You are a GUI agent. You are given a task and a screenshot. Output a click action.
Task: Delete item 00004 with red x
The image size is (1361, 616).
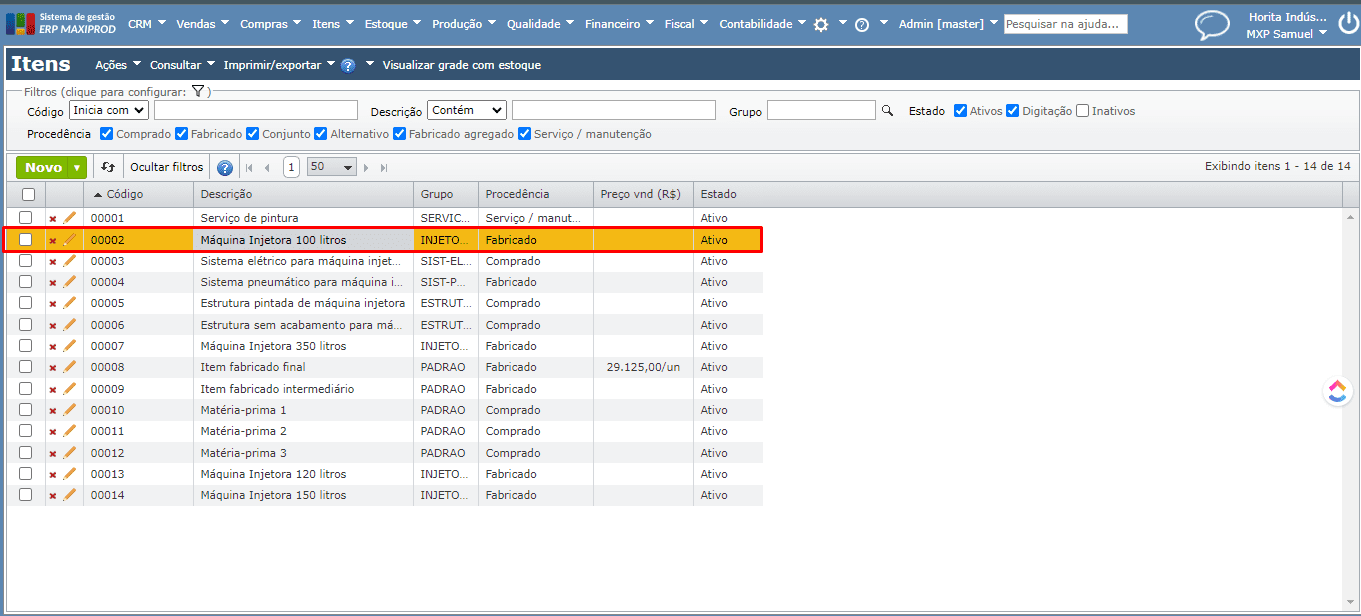[53, 283]
